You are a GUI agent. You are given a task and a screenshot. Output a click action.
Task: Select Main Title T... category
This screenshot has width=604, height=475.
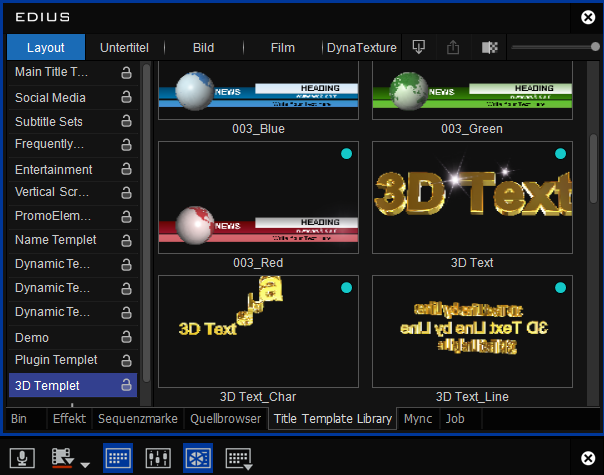click(x=73, y=72)
